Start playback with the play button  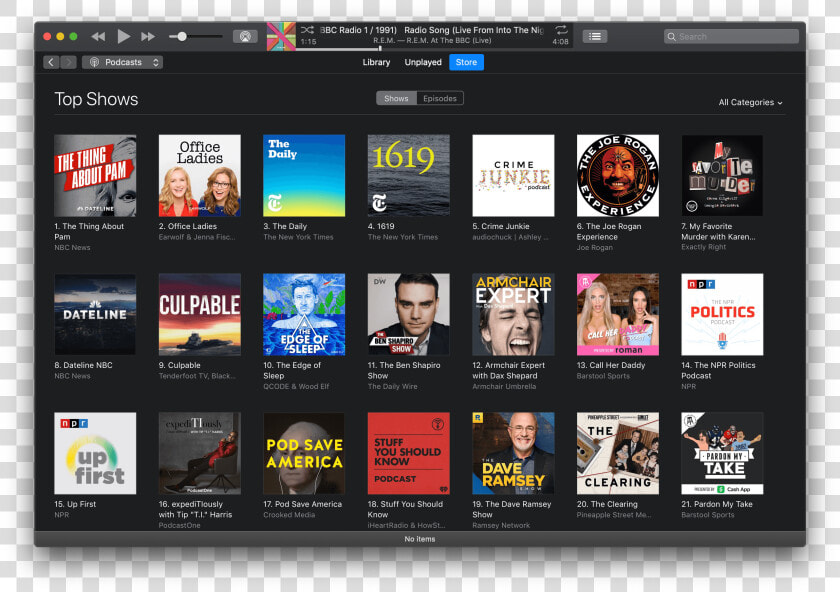(124, 36)
